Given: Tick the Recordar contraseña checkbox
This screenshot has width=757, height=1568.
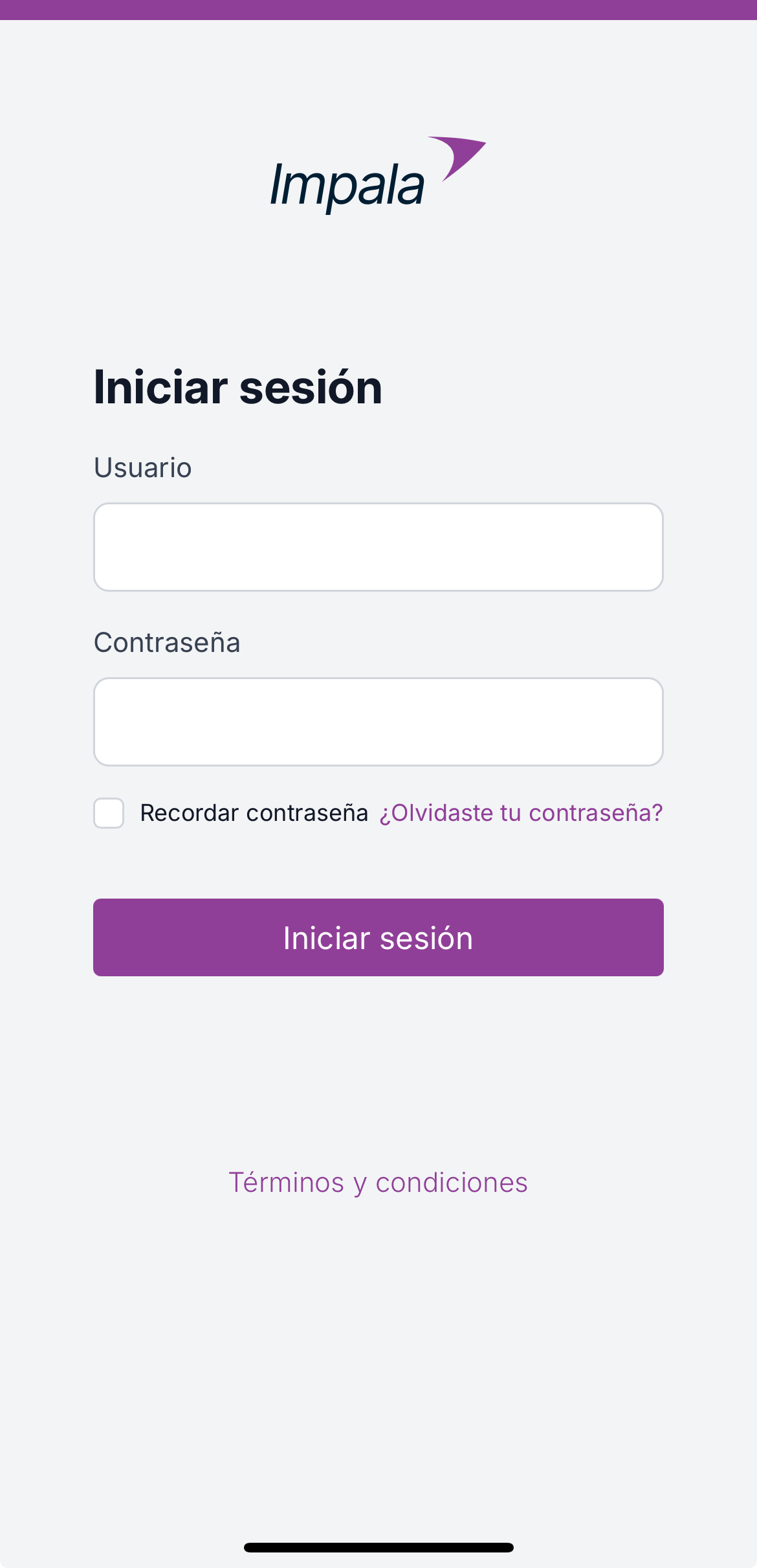Looking at the screenshot, I should click(109, 813).
